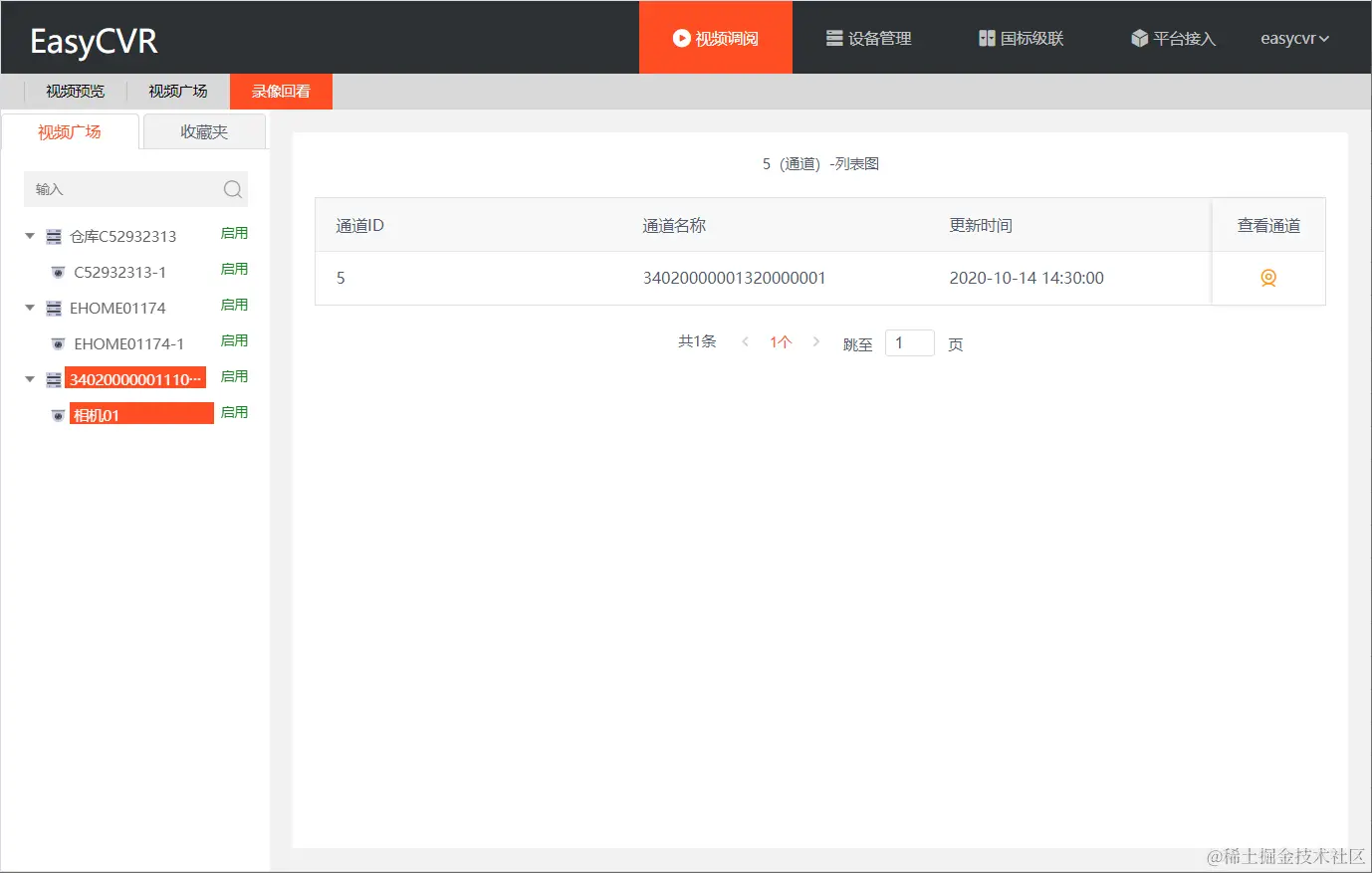Click the search magnifier icon
The image size is (1372, 873).
click(232, 189)
